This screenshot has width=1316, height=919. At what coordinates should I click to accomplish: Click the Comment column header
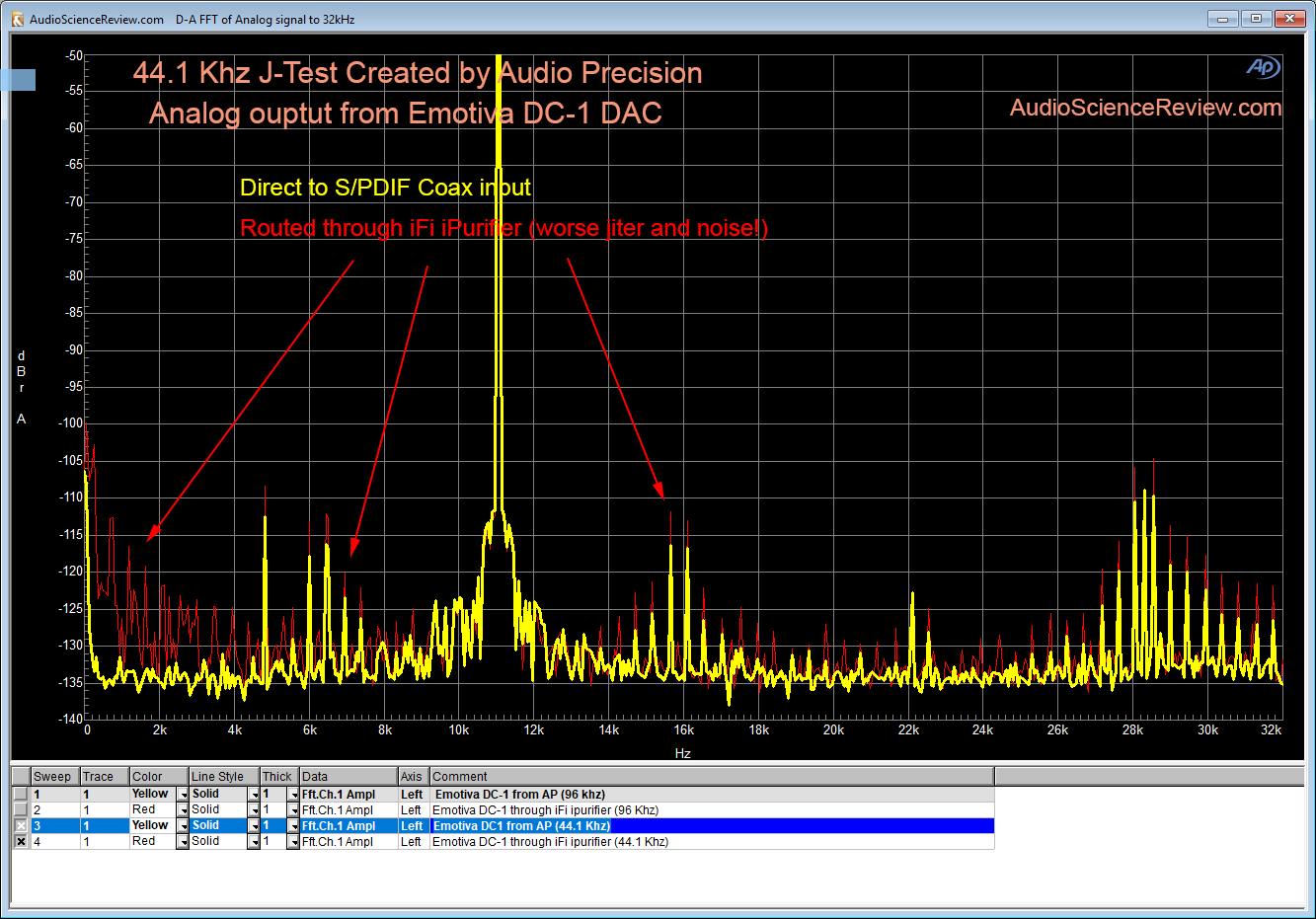[712, 777]
